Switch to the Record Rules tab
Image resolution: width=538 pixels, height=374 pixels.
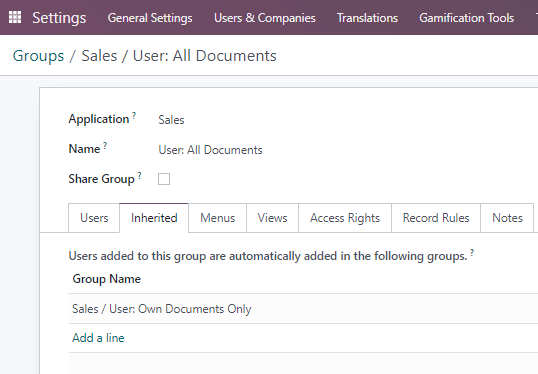click(x=436, y=218)
